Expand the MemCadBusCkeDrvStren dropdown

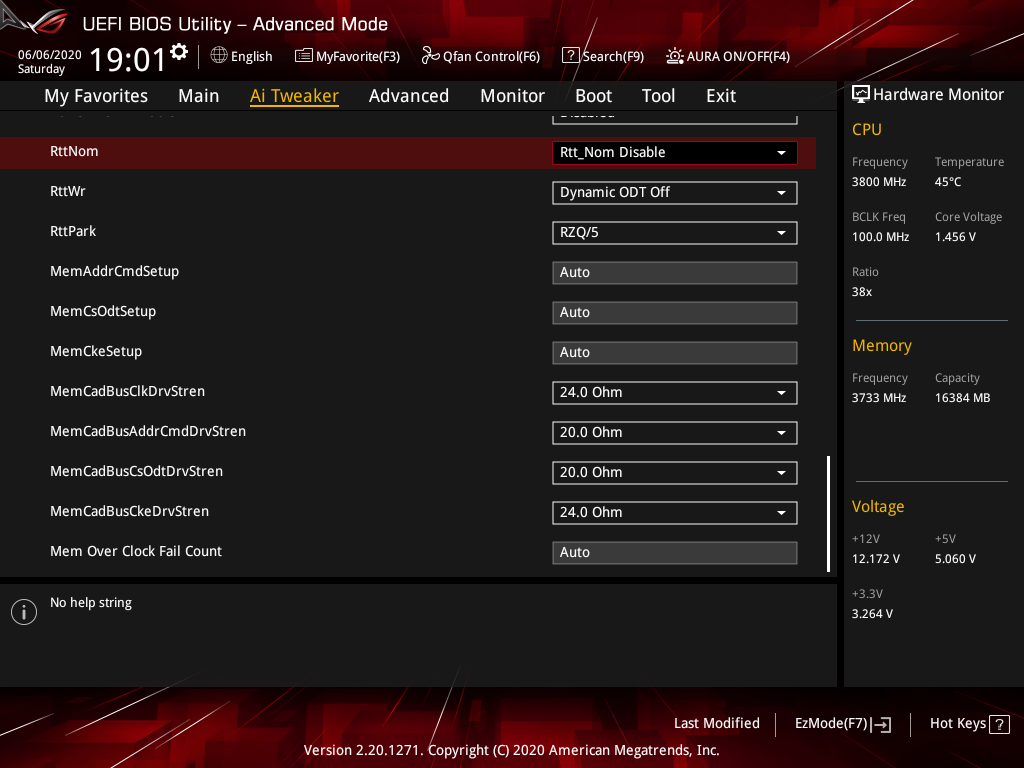(675, 513)
